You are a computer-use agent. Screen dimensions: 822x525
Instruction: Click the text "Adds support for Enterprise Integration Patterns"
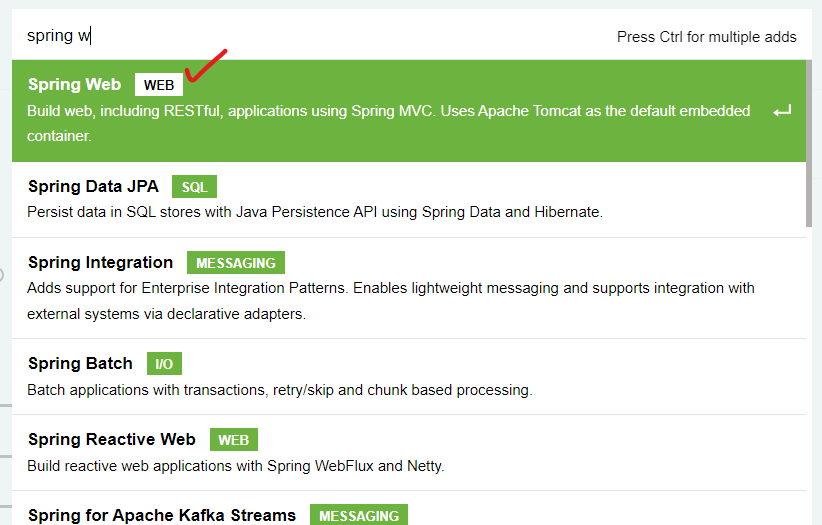coord(187,288)
